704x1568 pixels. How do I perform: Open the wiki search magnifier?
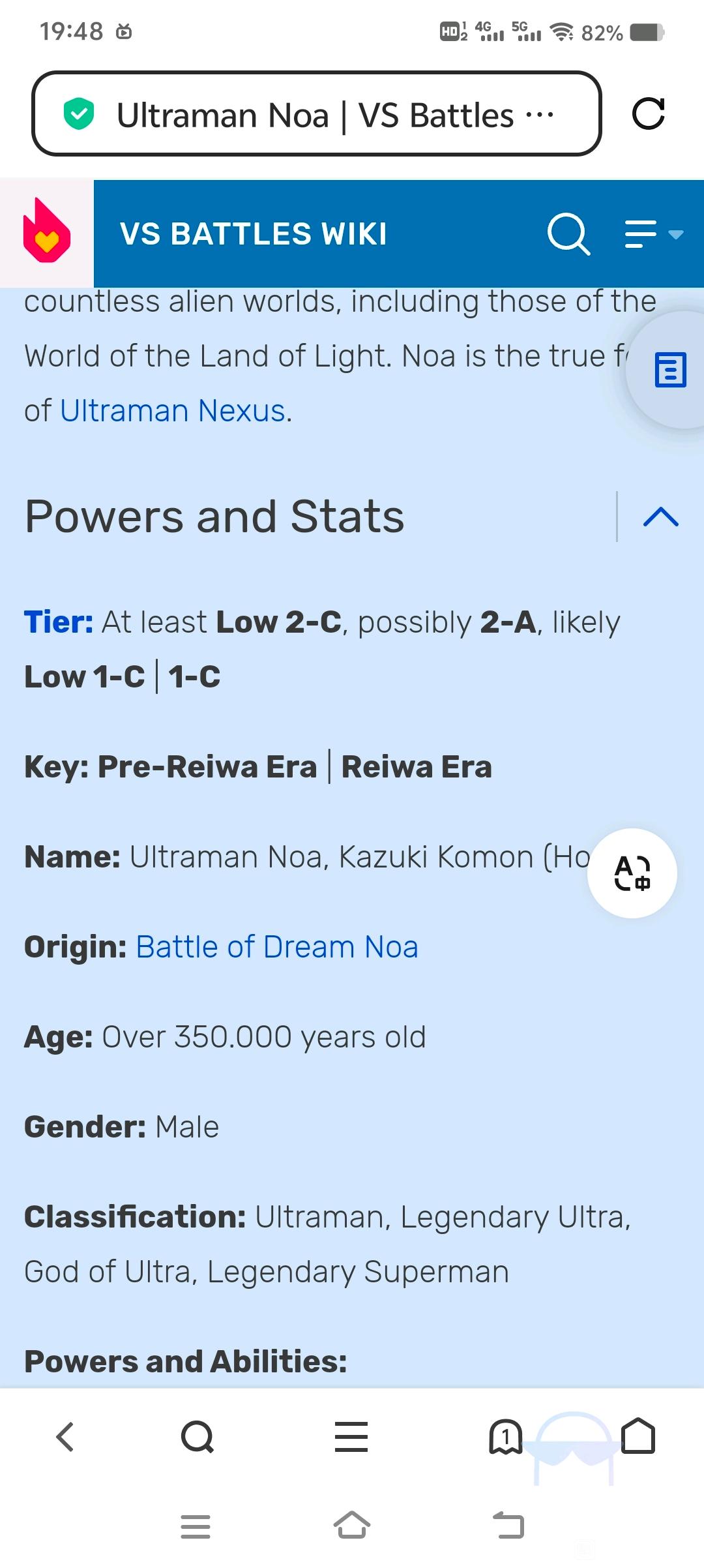click(568, 234)
